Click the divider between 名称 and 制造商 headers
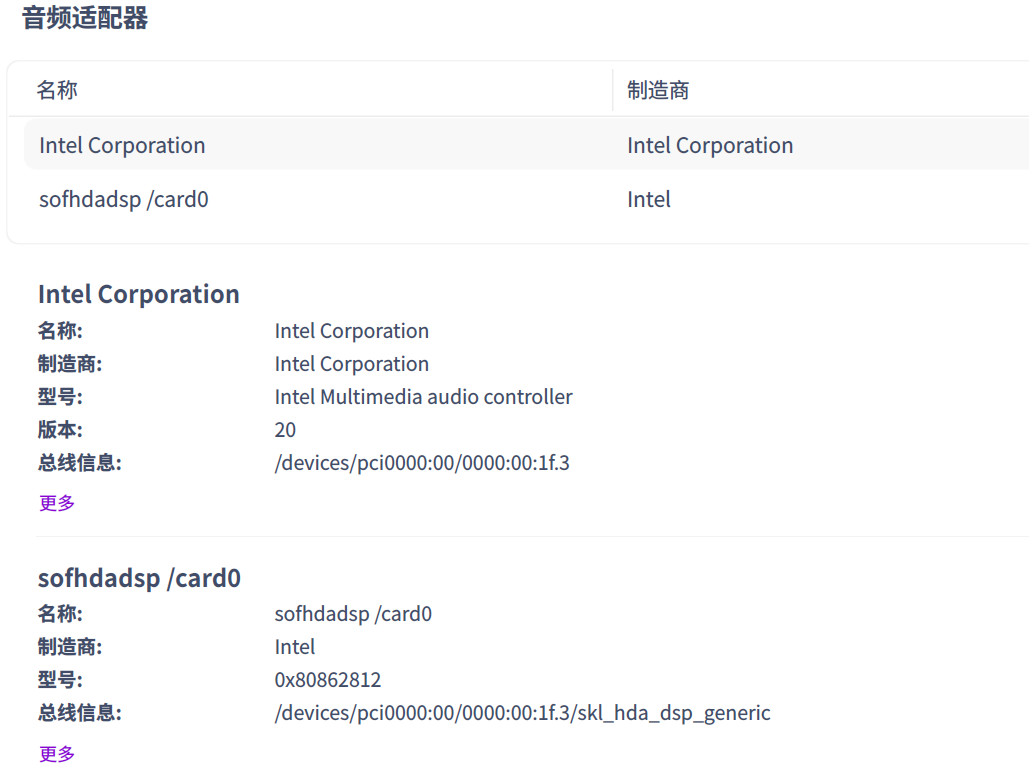1029x780 pixels. [x=613, y=90]
